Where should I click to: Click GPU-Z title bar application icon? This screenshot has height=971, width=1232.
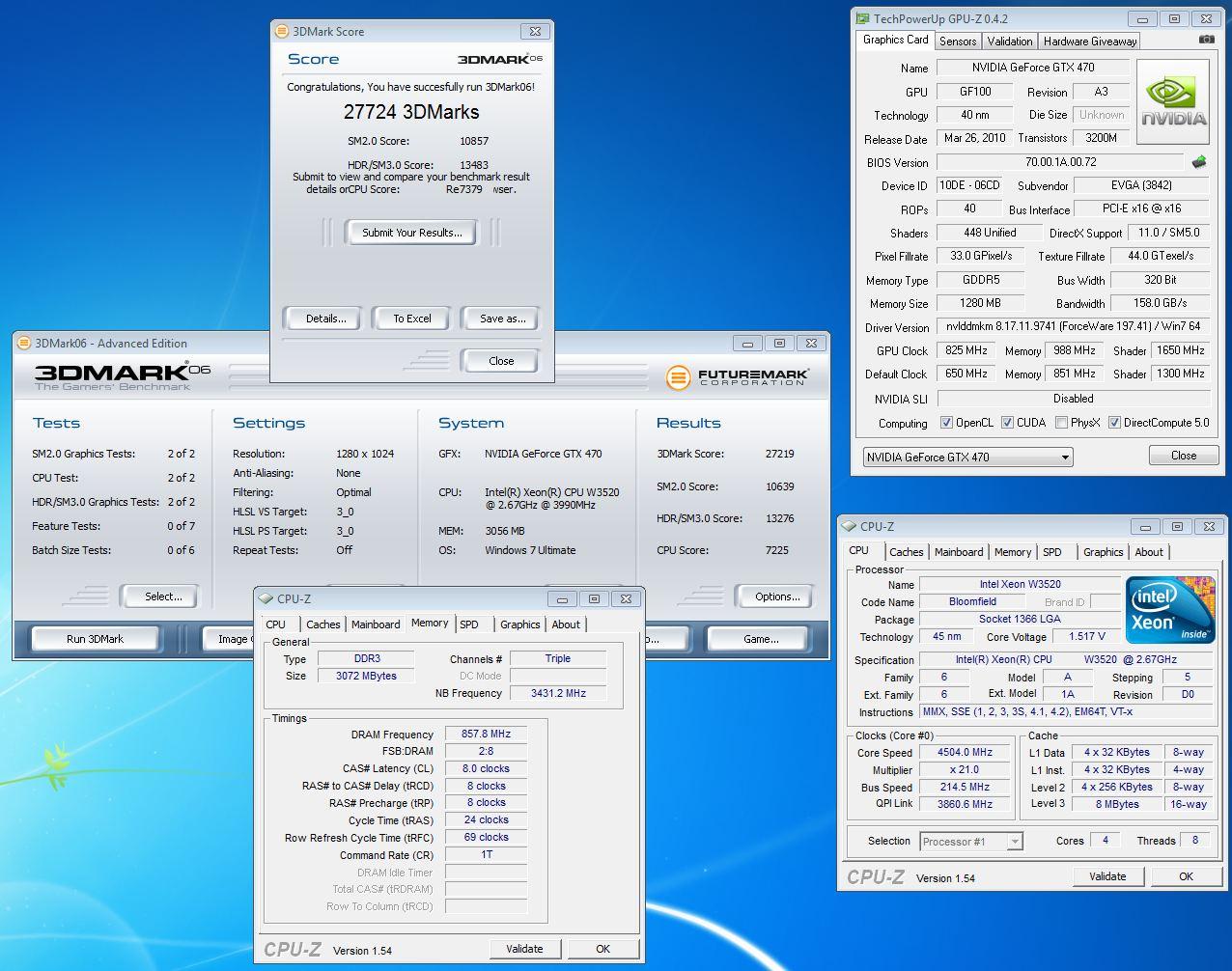pyautogui.click(x=862, y=18)
